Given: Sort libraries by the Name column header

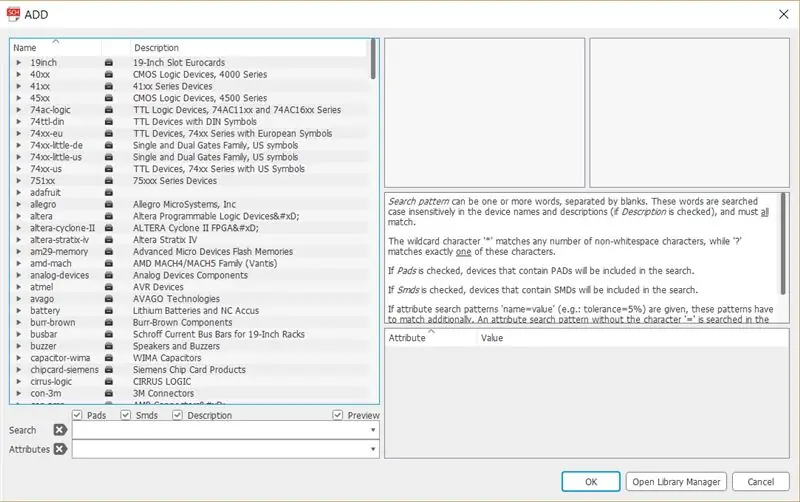Looking at the screenshot, I should [x=56, y=47].
